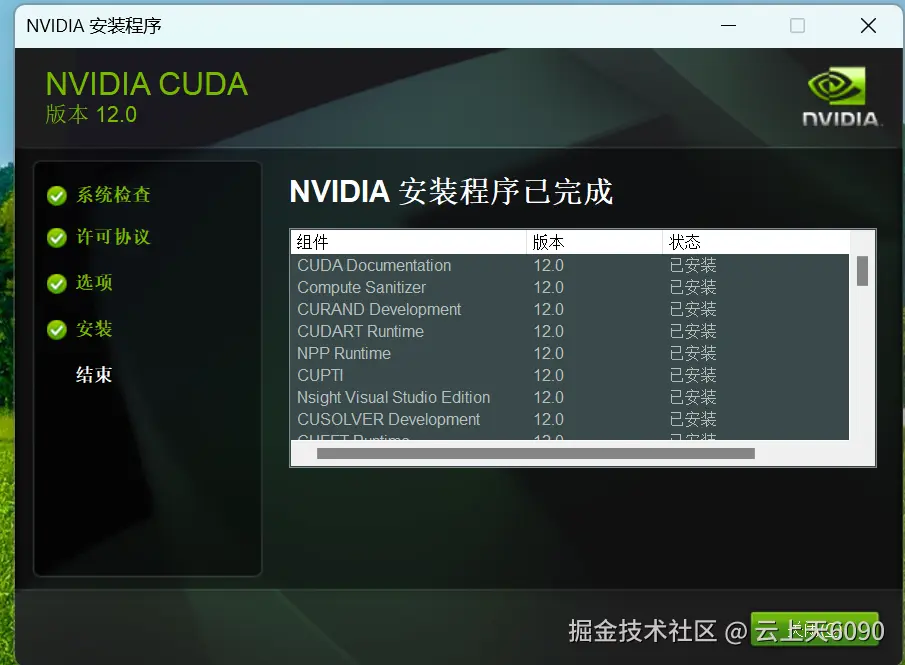Click the NVIDIA CUDA title text
Screen dimensions: 905x665
pyautogui.click(x=147, y=84)
